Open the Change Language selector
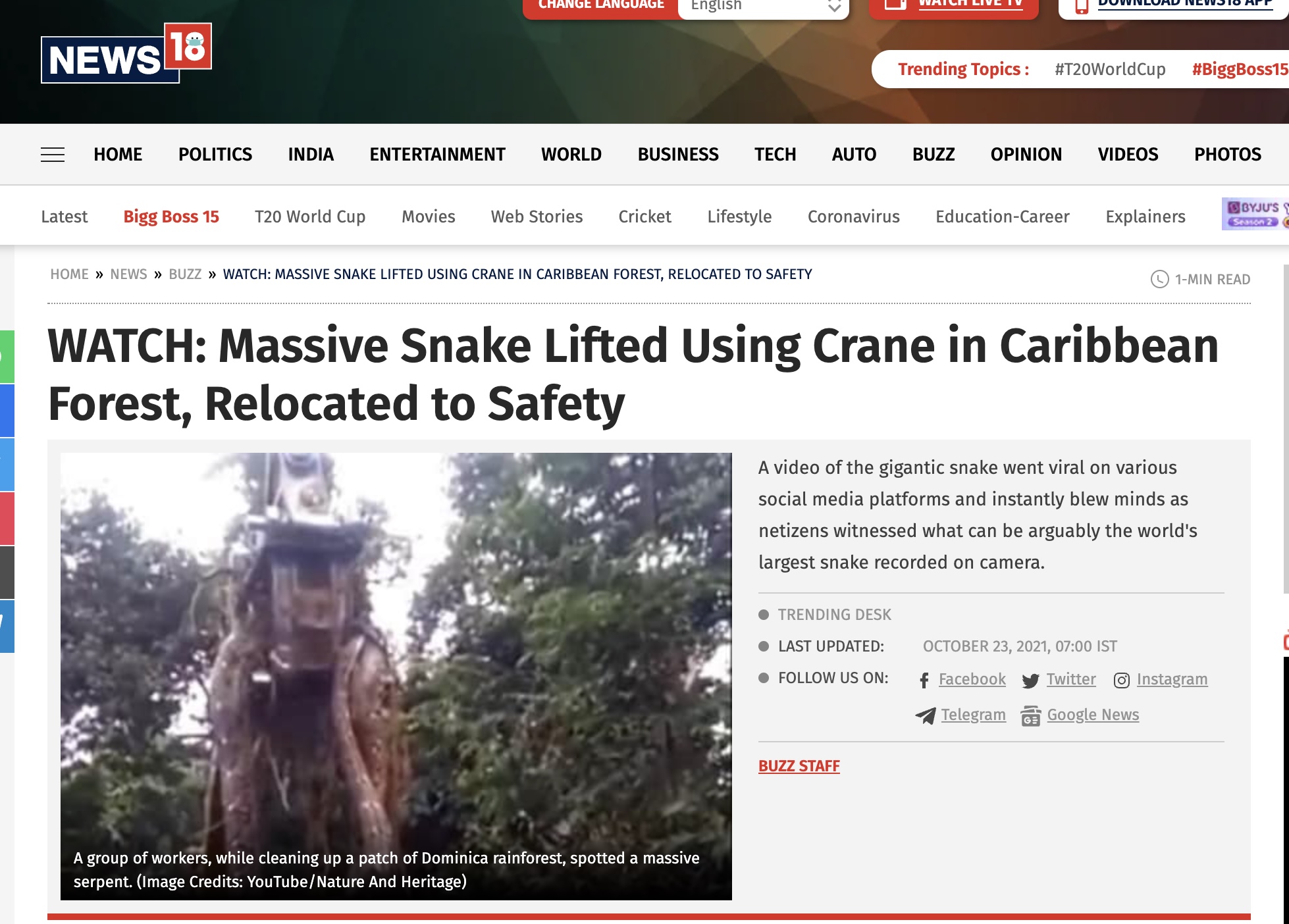This screenshot has height=924, width=1289. pyautogui.click(x=600, y=7)
